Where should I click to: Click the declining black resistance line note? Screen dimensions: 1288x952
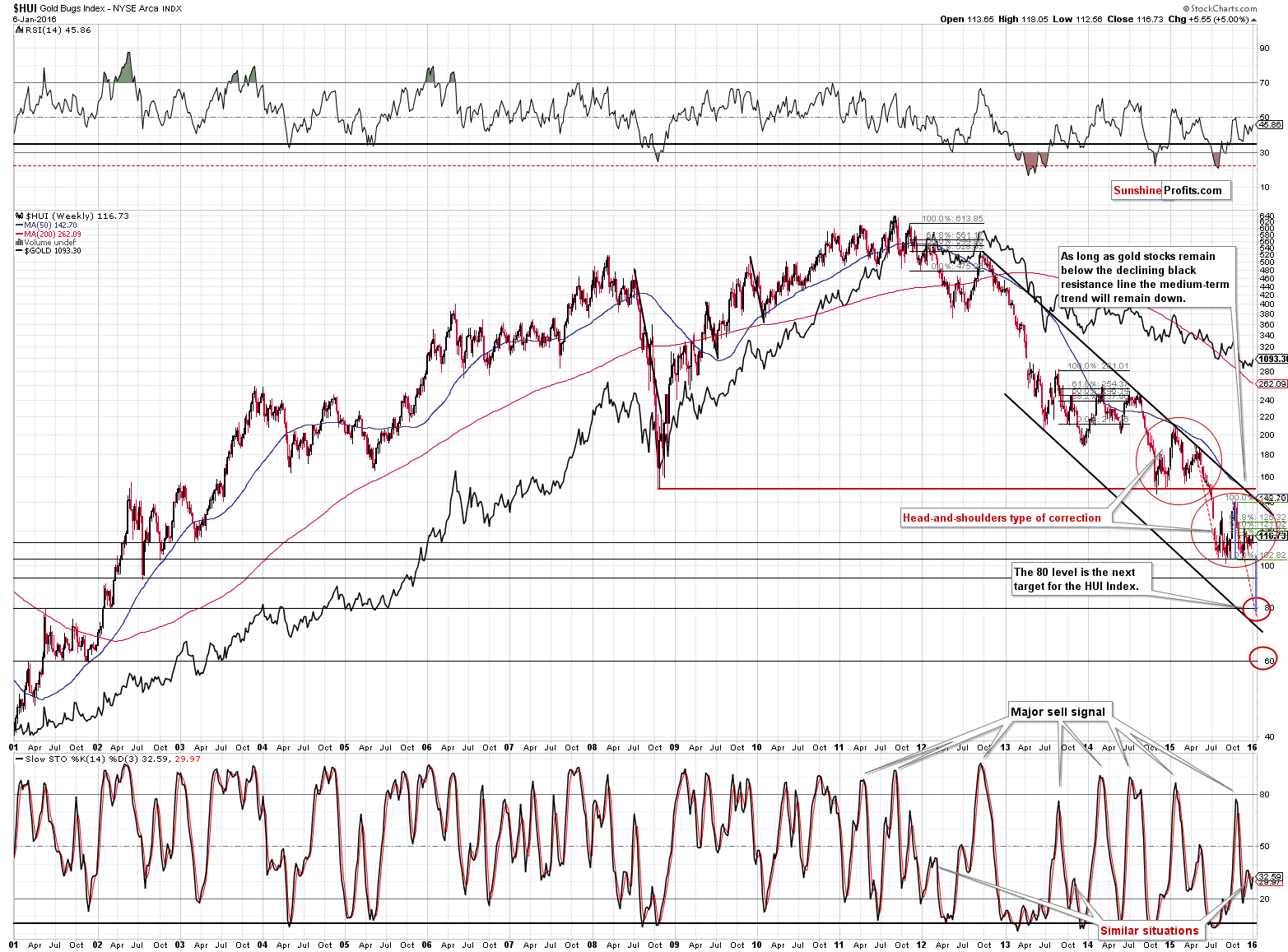1146,277
